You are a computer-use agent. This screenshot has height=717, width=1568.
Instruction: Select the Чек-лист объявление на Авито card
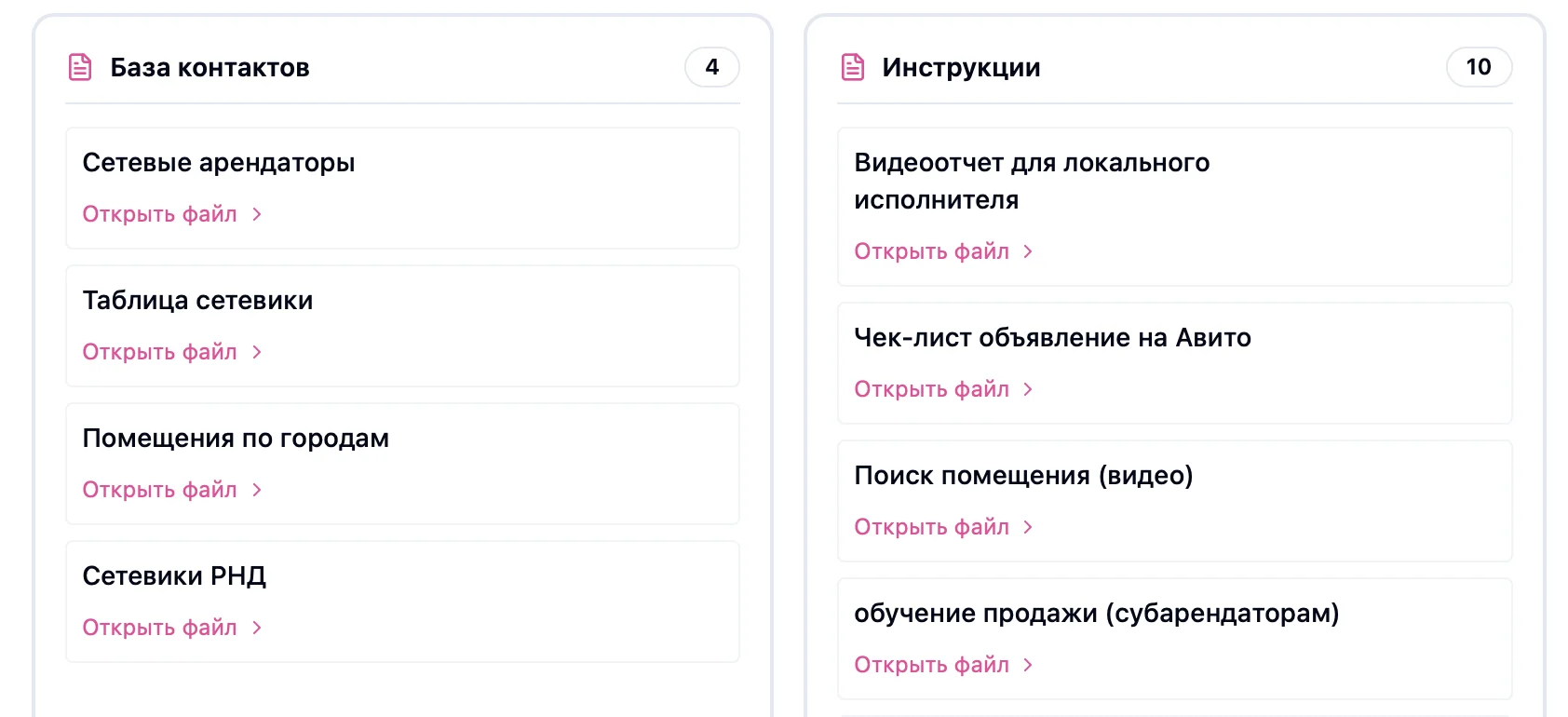[1175, 363]
